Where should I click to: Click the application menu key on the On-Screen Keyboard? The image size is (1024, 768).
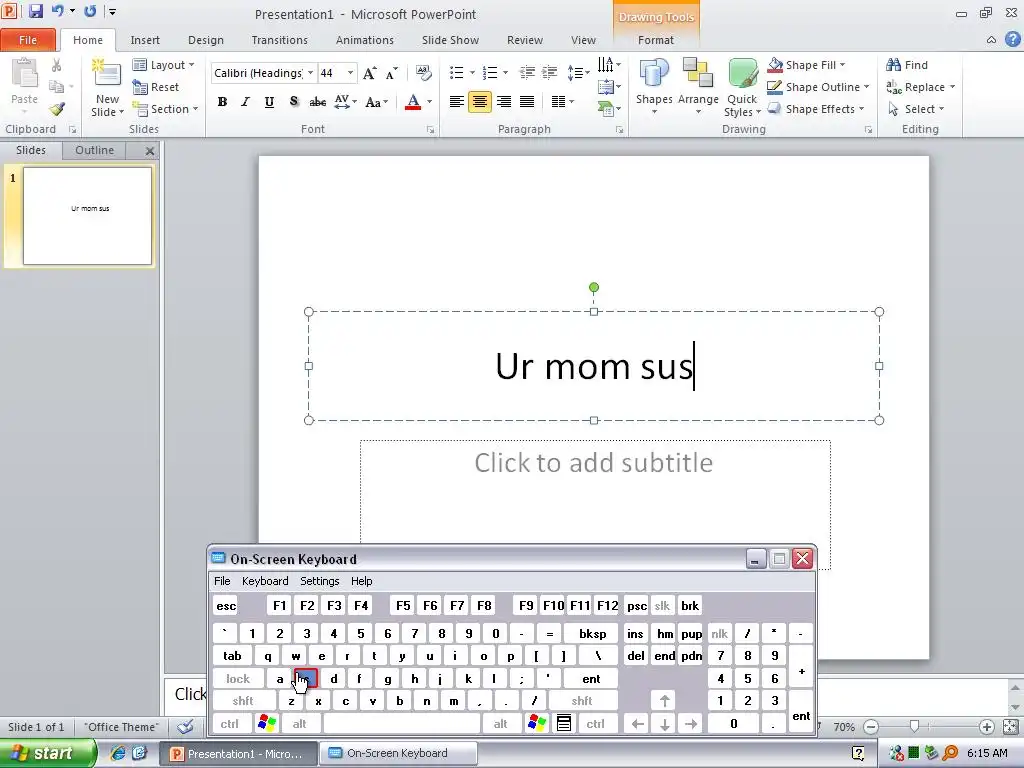pos(564,723)
